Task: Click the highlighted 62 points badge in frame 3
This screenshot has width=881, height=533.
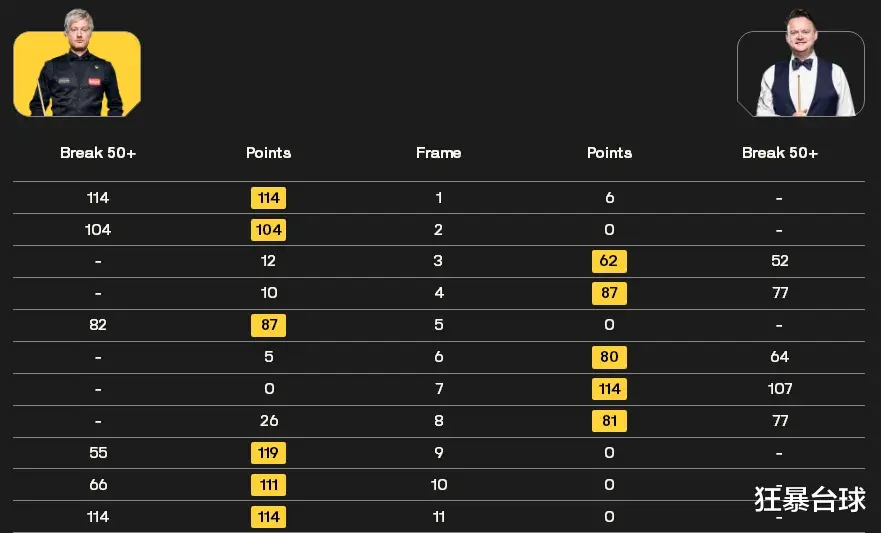Action: pyautogui.click(x=609, y=261)
